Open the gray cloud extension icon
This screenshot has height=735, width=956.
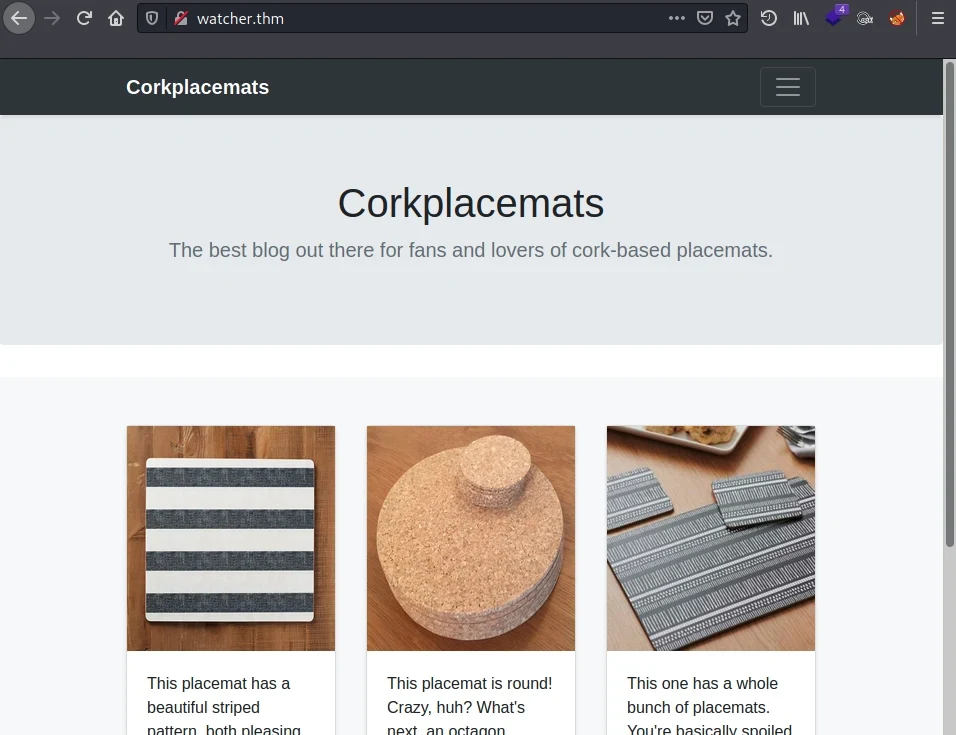pyautogui.click(x=865, y=18)
